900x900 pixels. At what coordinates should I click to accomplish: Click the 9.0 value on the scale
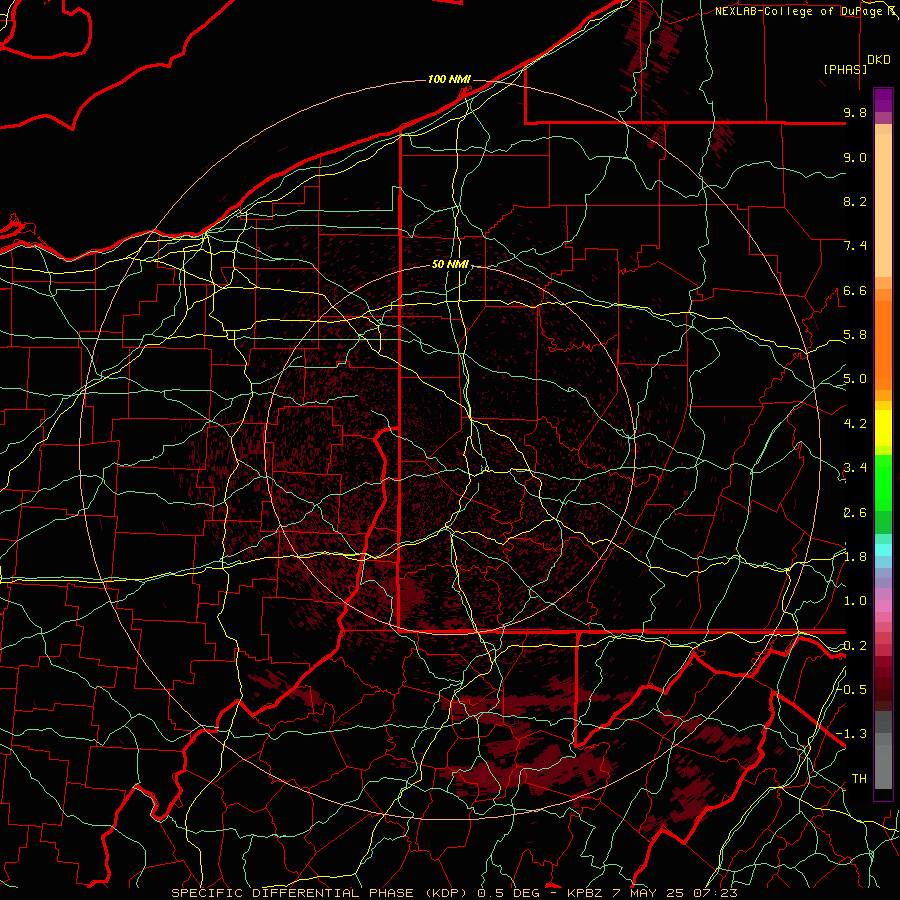(855, 157)
